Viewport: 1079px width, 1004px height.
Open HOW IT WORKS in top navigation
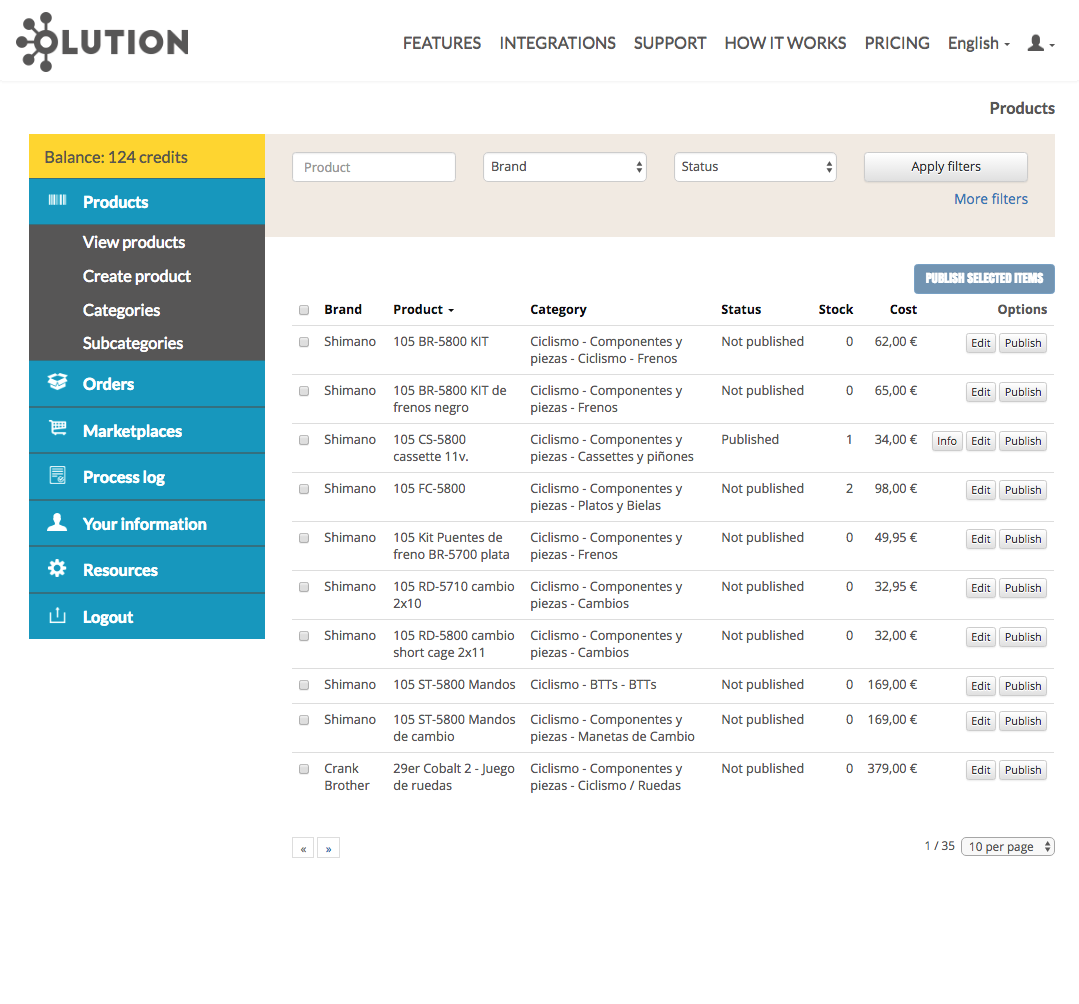pos(785,43)
